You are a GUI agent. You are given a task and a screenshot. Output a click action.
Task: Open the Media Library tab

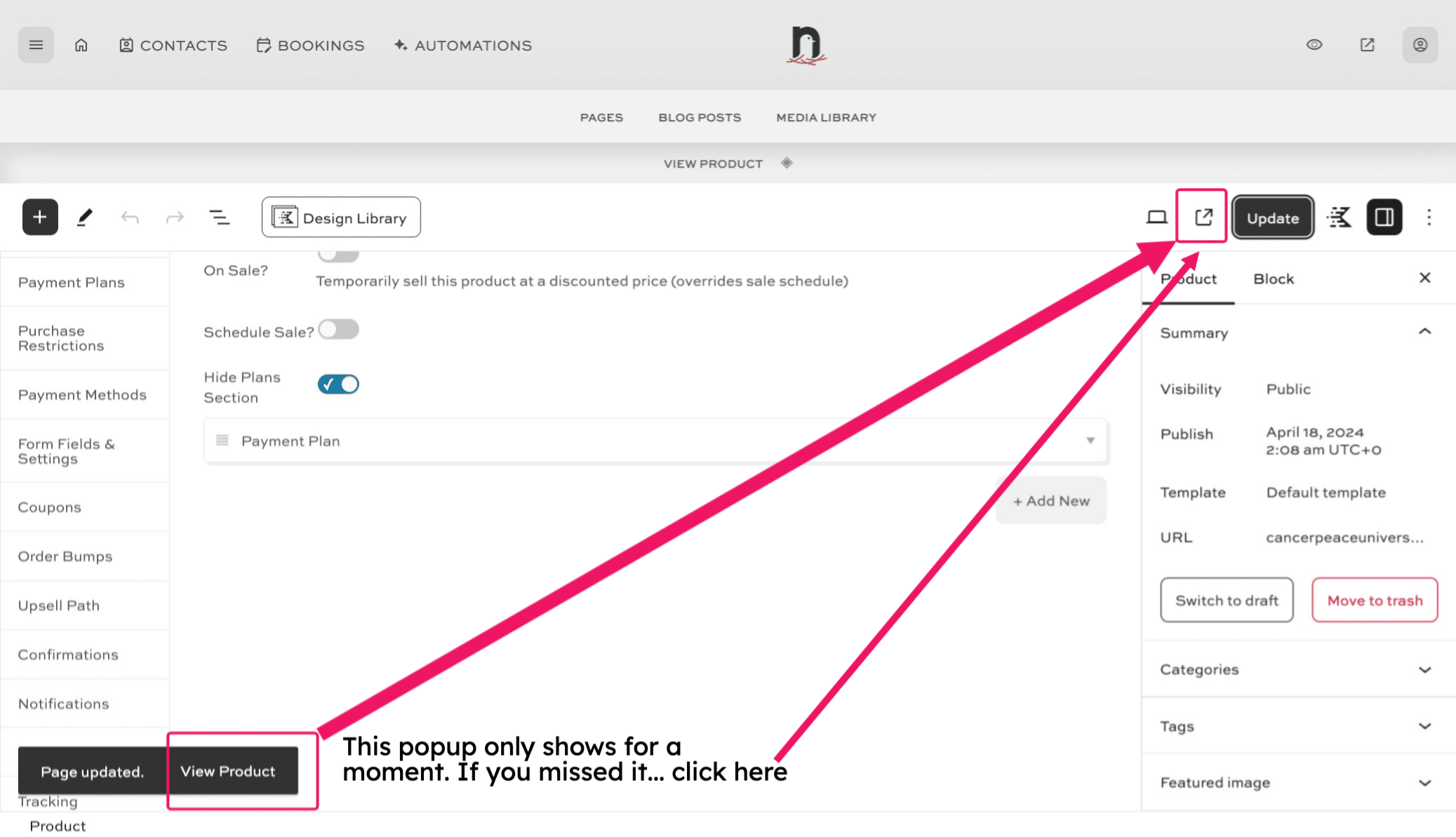pyautogui.click(x=825, y=117)
